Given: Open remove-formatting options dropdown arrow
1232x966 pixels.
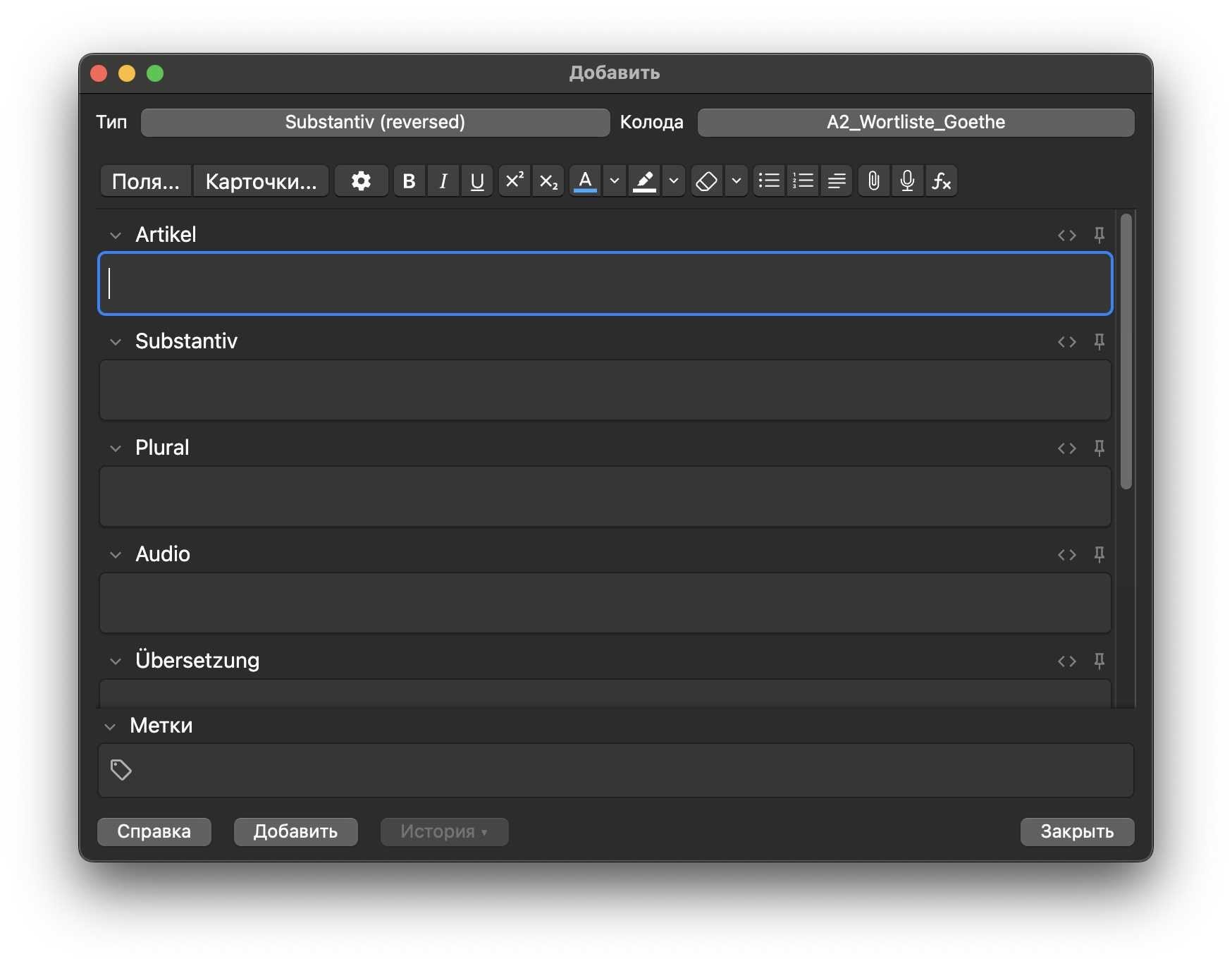Looking at the screenshot, I should [737, 181].
